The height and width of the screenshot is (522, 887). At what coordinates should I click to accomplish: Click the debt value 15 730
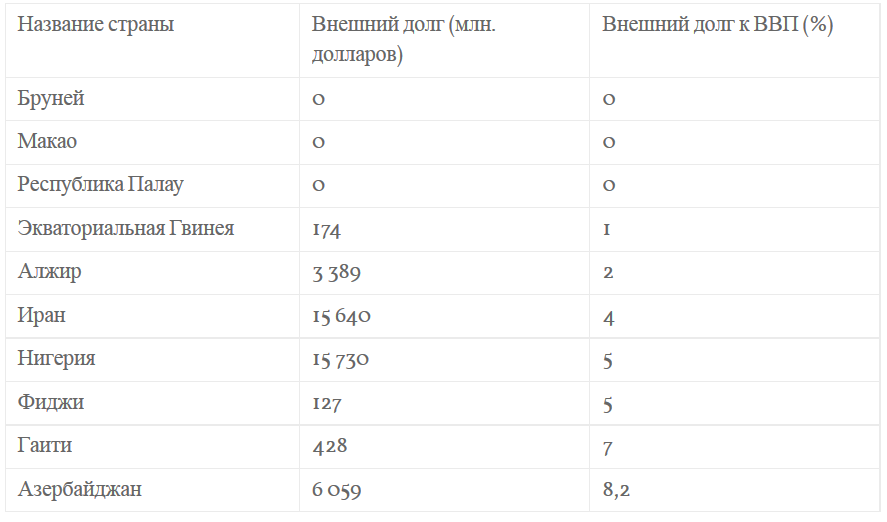point(341,359)
